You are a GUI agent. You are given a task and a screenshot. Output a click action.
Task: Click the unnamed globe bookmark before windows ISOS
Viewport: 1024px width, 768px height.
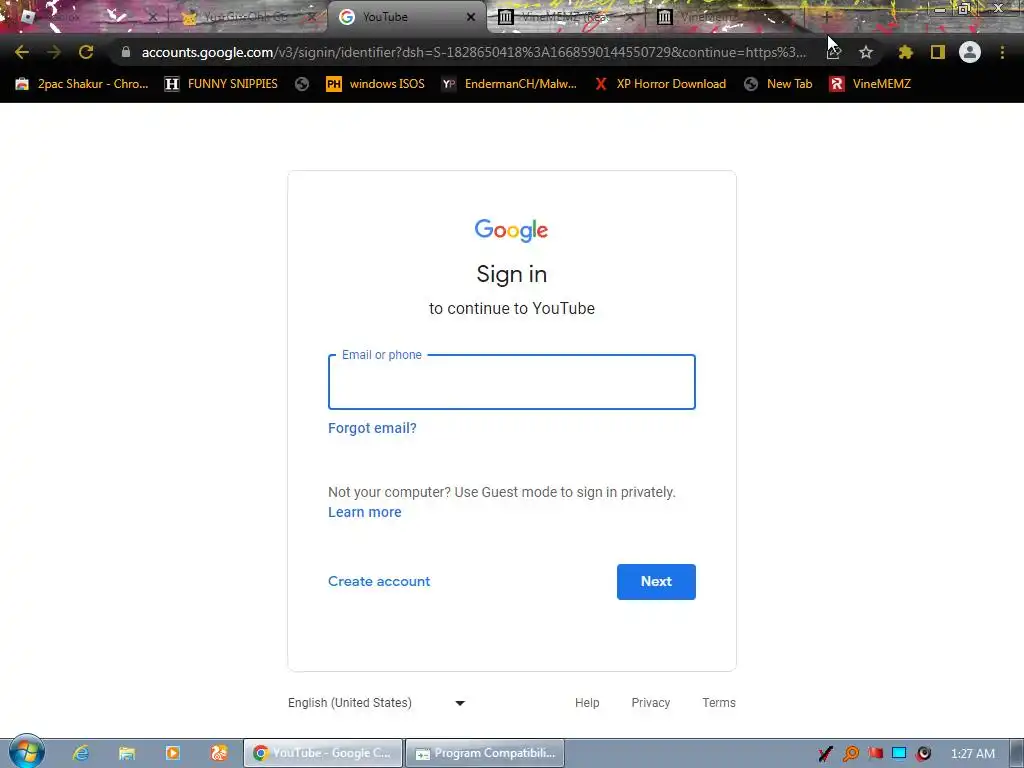pyautogui.click(x=302, y=84)
